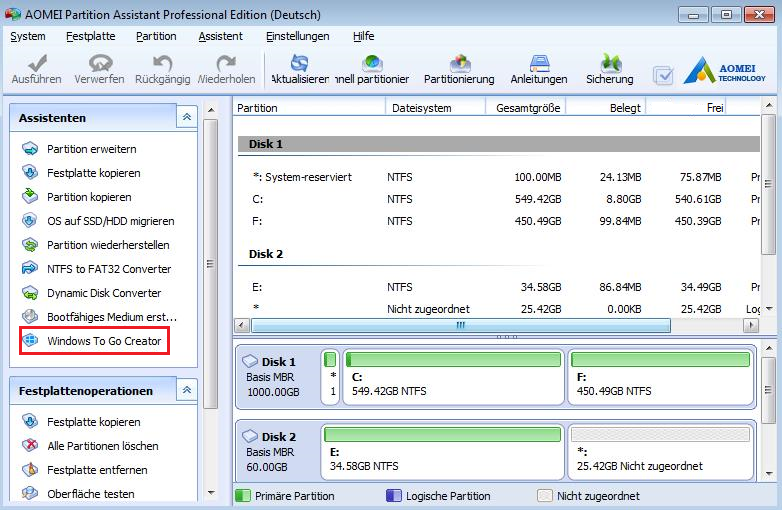Click the NTFS to FAT32 Converter icon
Screen dimensions: 782x510
[x=30, y=268]
